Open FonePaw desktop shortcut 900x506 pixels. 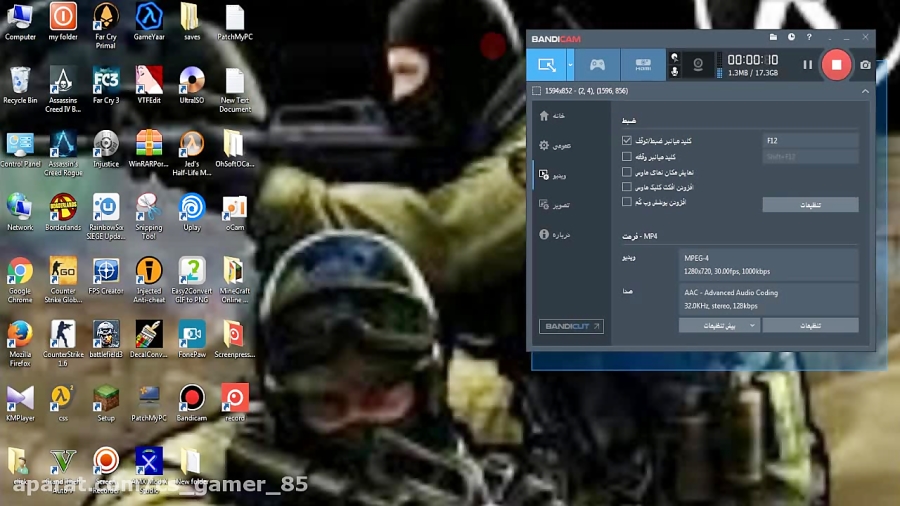pyautogui.click(x=192, y=340)
